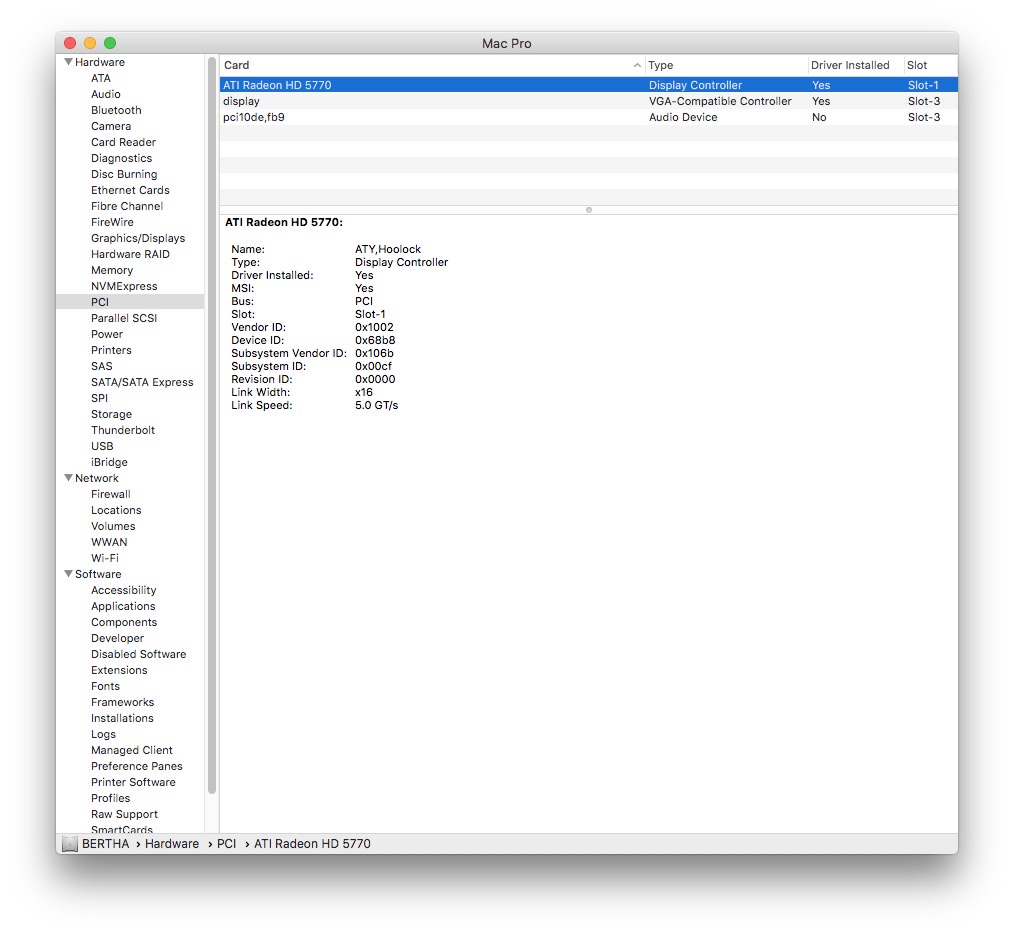Select FireWire in the sidebar
Viewport: 1014px width, 934px height.
(x=112, y=222)
